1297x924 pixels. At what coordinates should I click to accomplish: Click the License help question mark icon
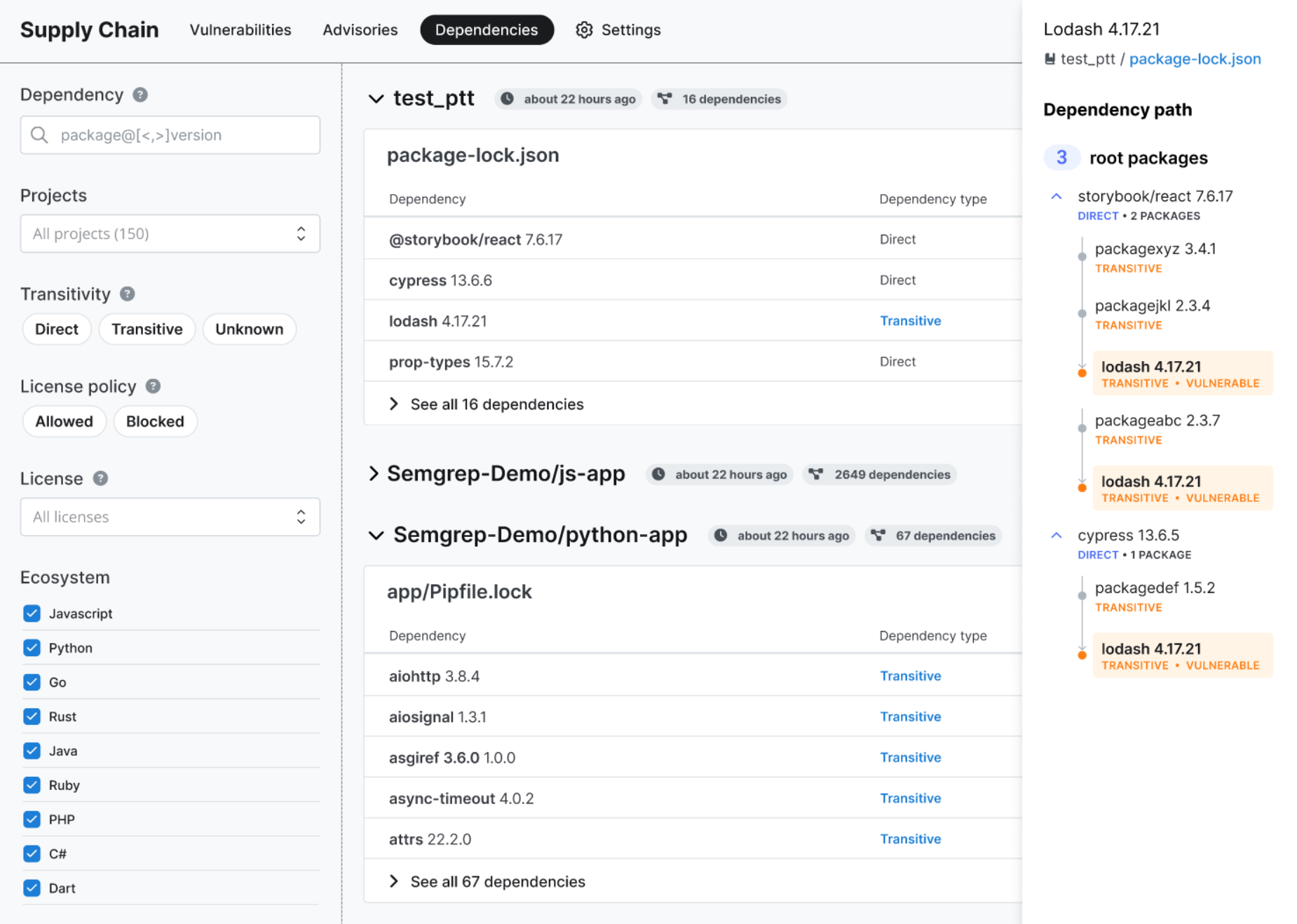[x=100, y=478]
